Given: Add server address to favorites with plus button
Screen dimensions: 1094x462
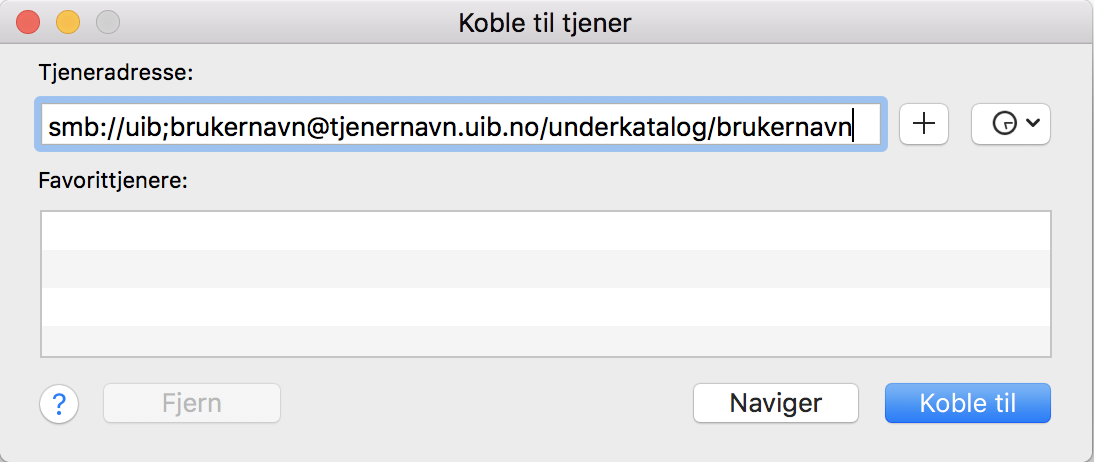Looking at the screenshot, I should (x=924, y=124).
